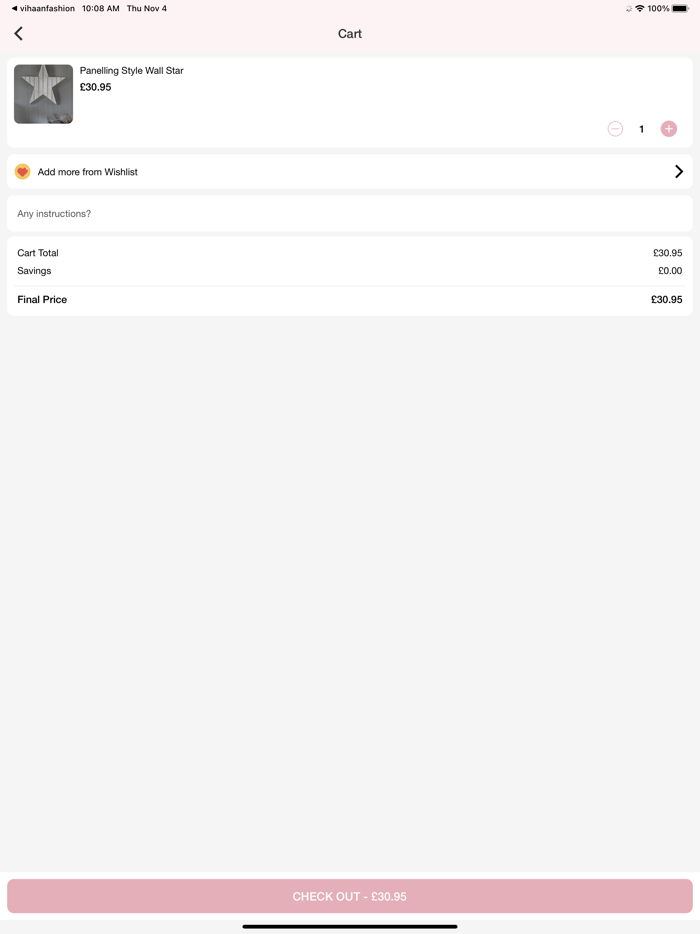Image resolution: width=700 pixels, height=934 pixels.
Task: Return to vihaanfashion via status bar link
Action: [x=43, y=8]
